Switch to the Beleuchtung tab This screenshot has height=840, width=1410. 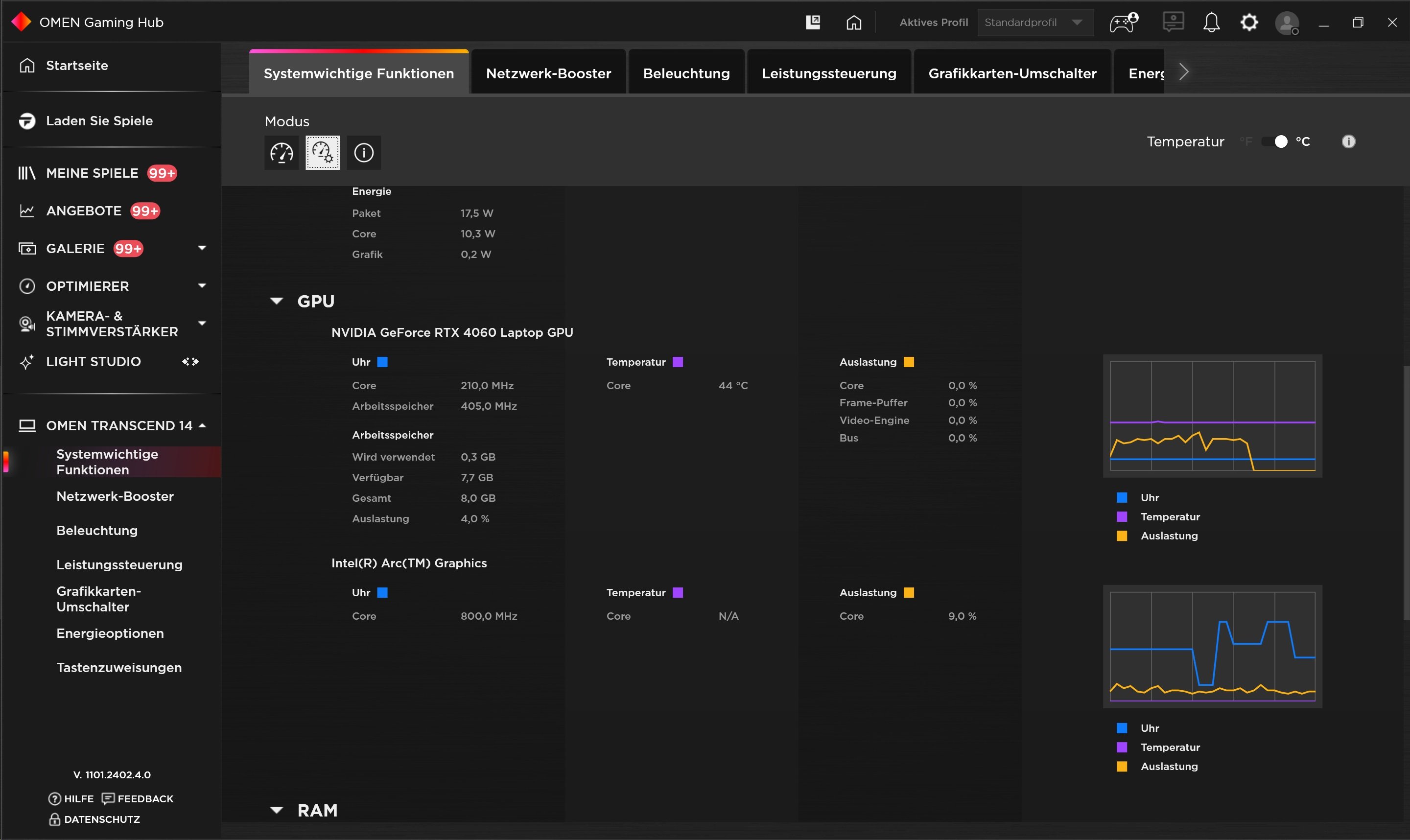(x=686, y=72)
